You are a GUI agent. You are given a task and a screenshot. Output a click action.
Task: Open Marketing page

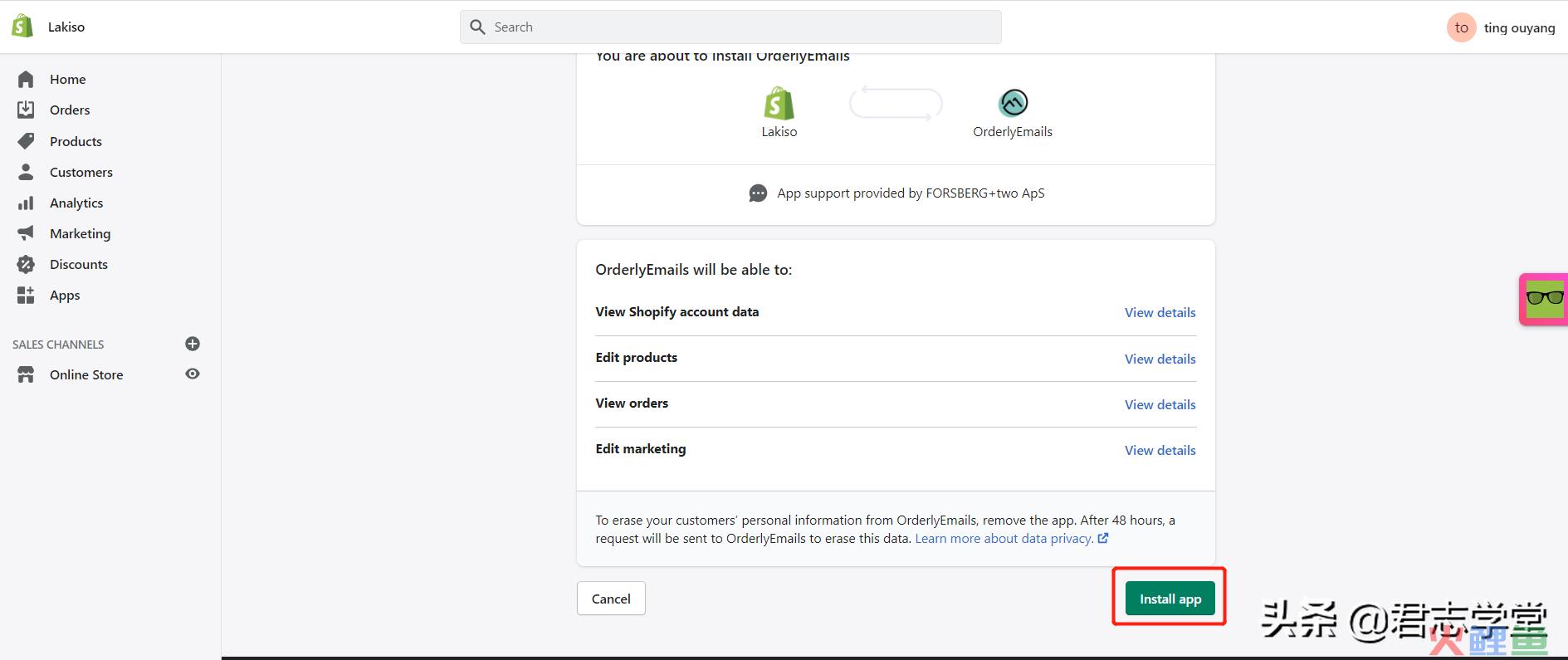pos(80,233)
